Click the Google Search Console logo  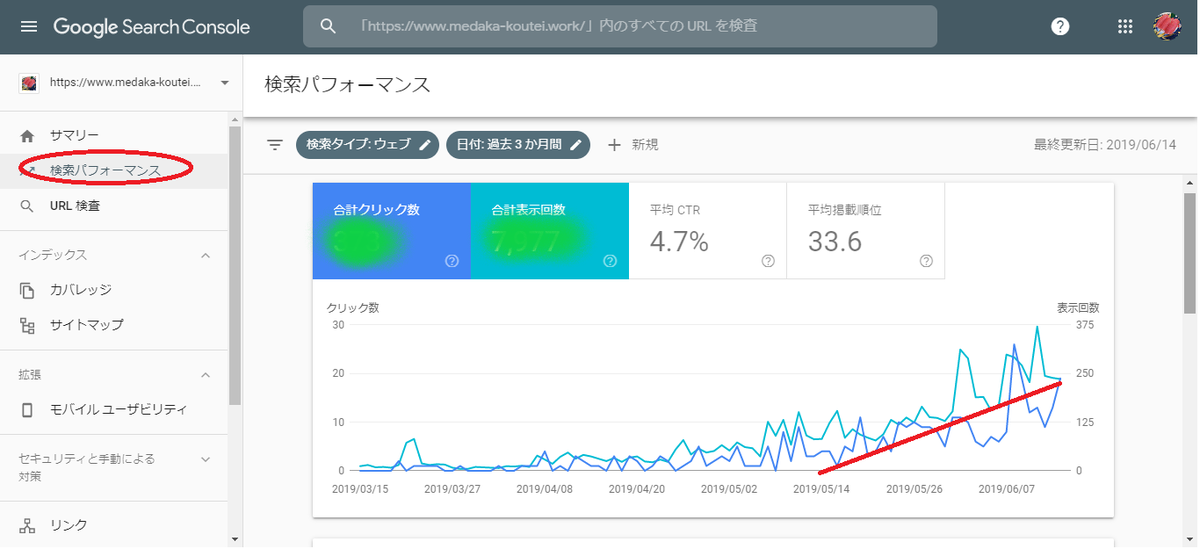[152, 27]
